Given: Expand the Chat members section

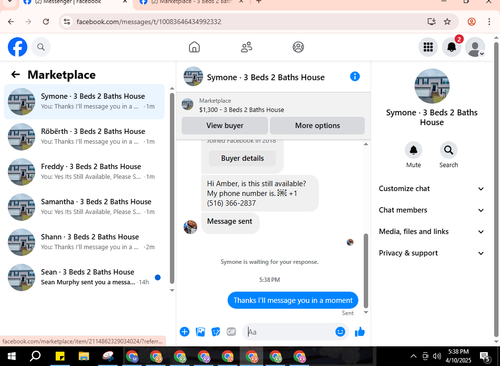Looking at the screenshot, I should [x=431, y=210].
